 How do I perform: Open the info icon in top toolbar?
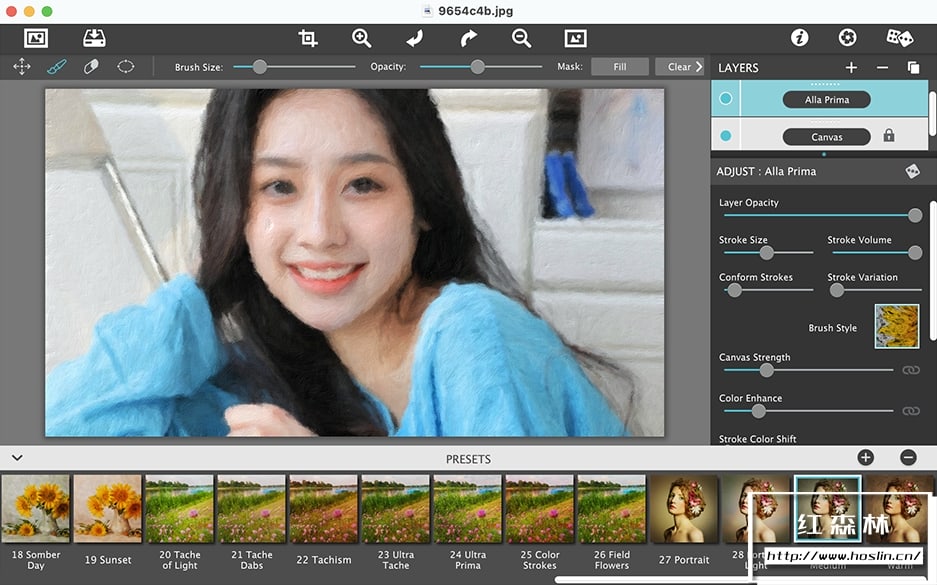[799, 38]
